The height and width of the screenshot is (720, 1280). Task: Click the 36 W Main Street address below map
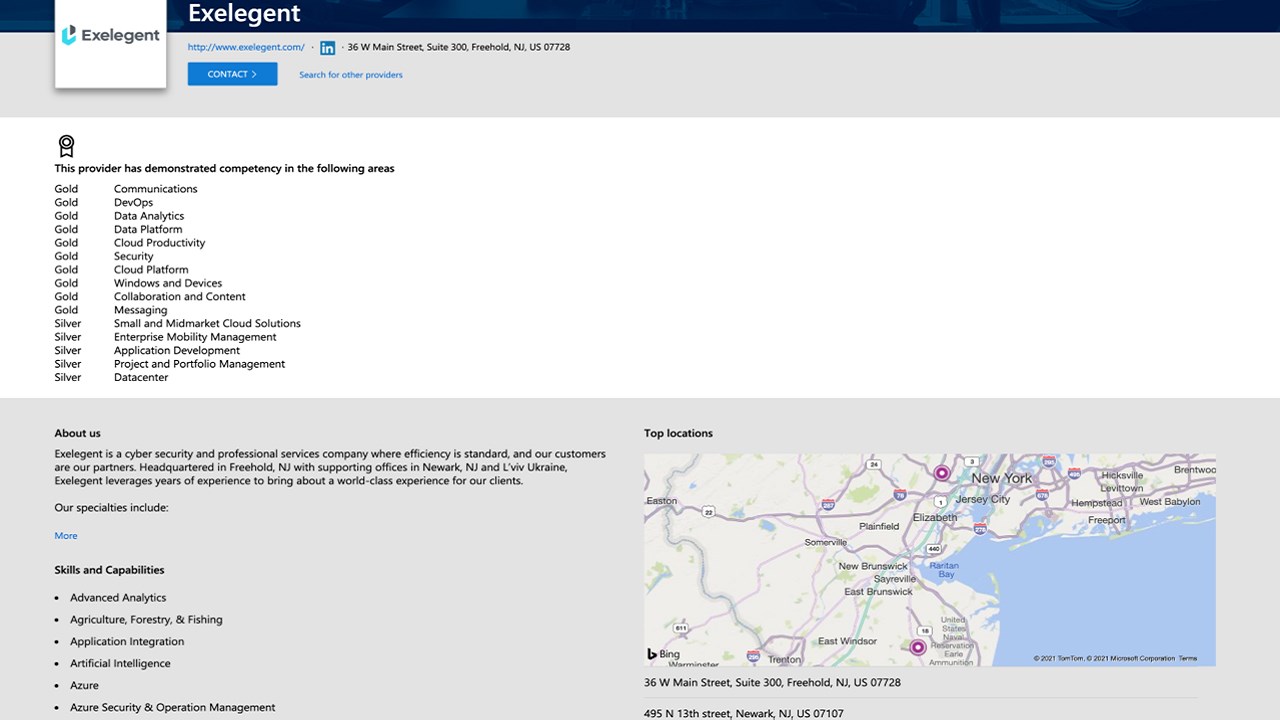(772, 683)
